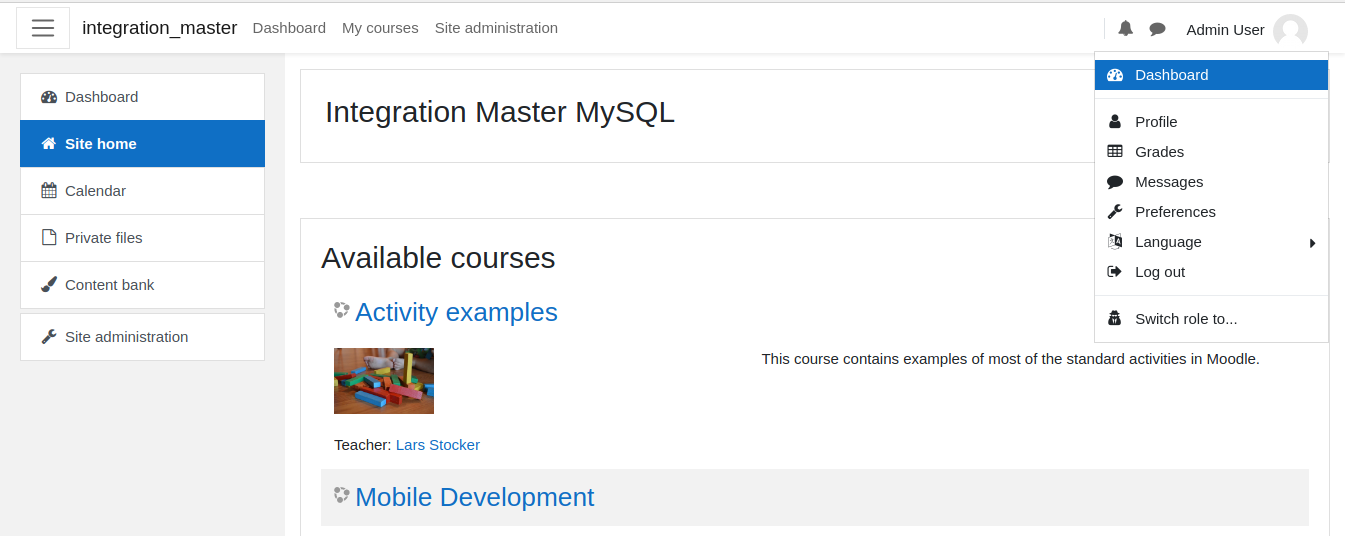Select Site home in the left sidebar
1345x536 pixels.
click(142, 144)
